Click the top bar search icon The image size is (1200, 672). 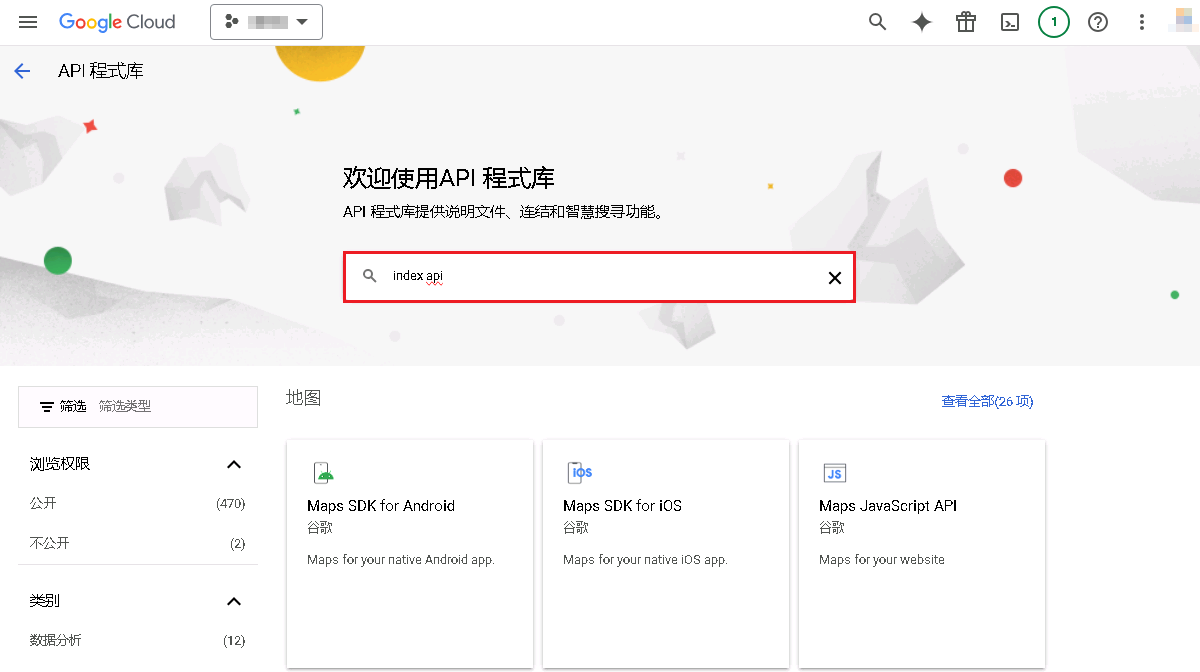click(877, 22)
